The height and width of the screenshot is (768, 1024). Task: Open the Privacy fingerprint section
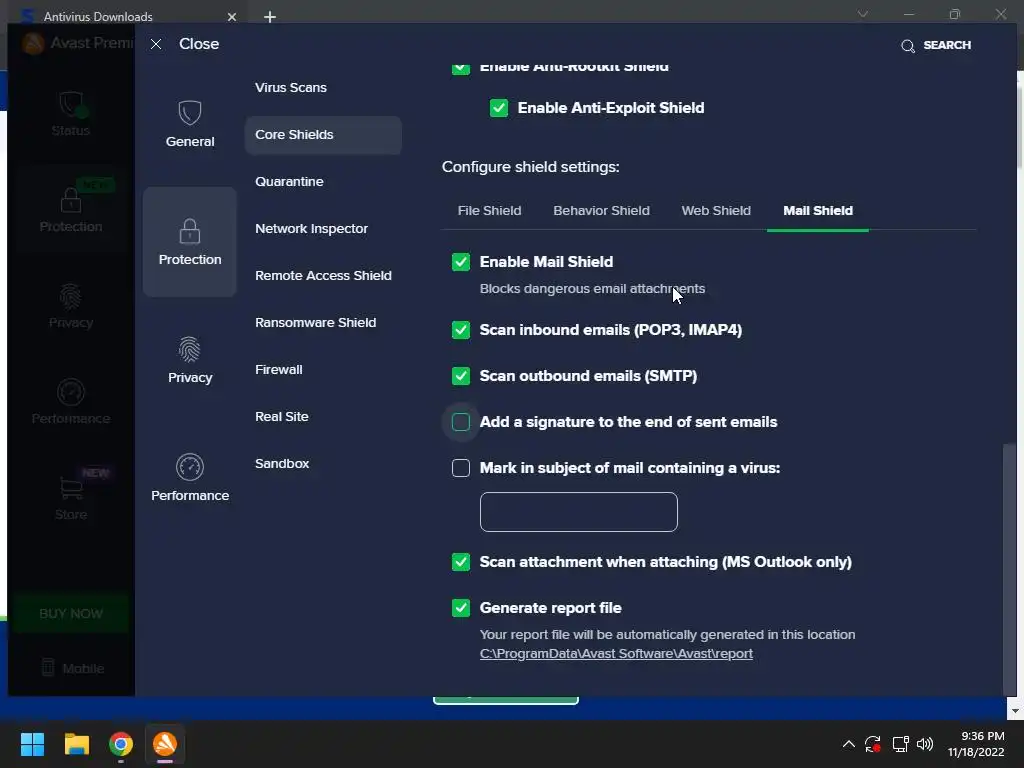(x=189, y=360)
